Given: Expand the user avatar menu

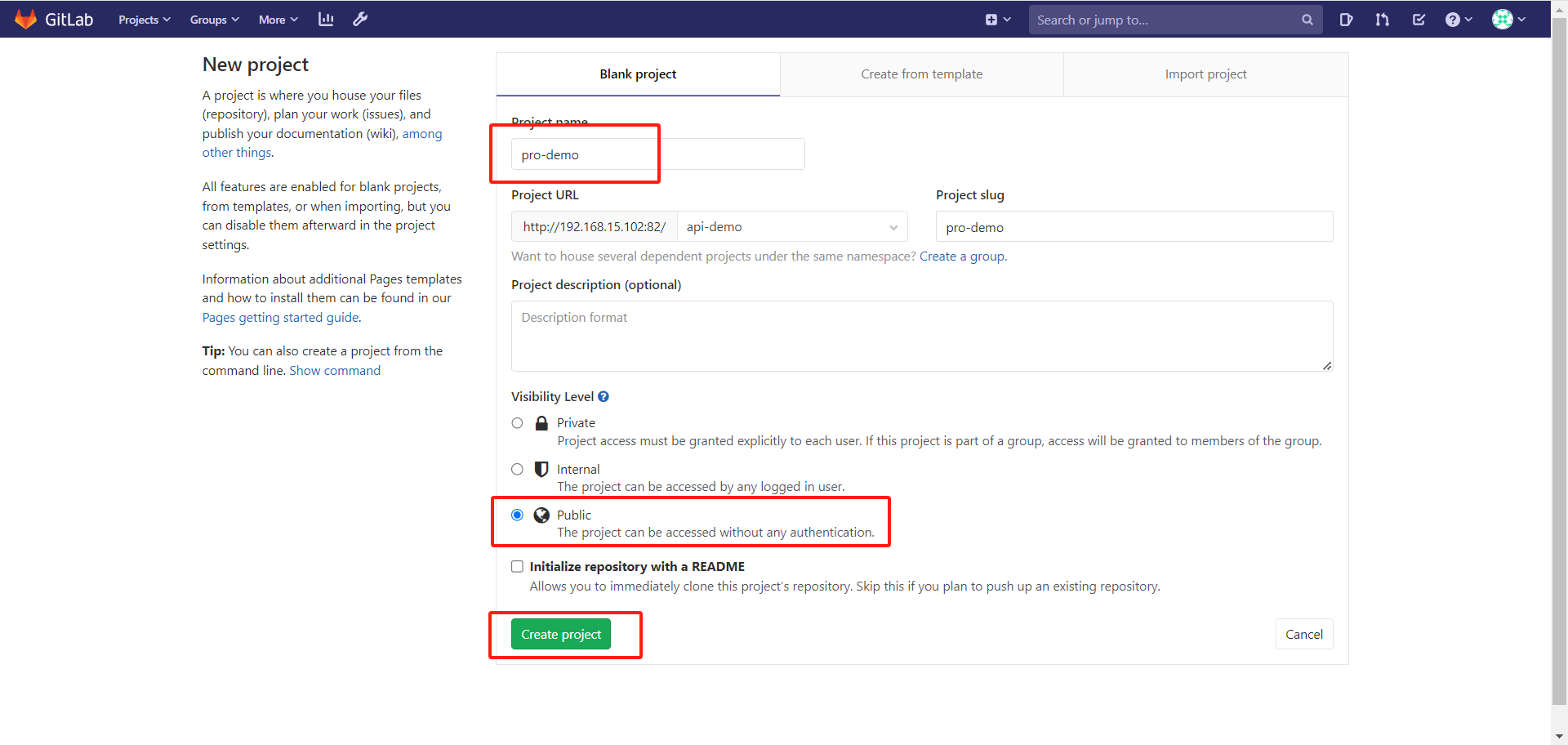Looking at the screenshot, I should (x=1508, y=19).
